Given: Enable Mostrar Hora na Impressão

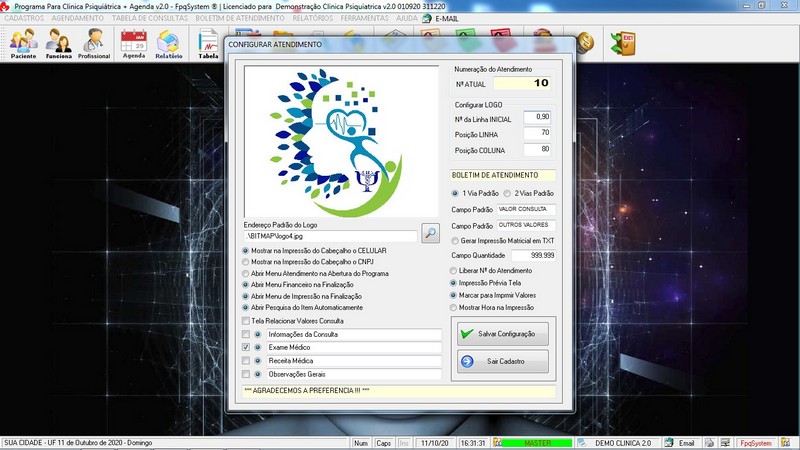Looking at the screenshot, I should tap(492, 308).
